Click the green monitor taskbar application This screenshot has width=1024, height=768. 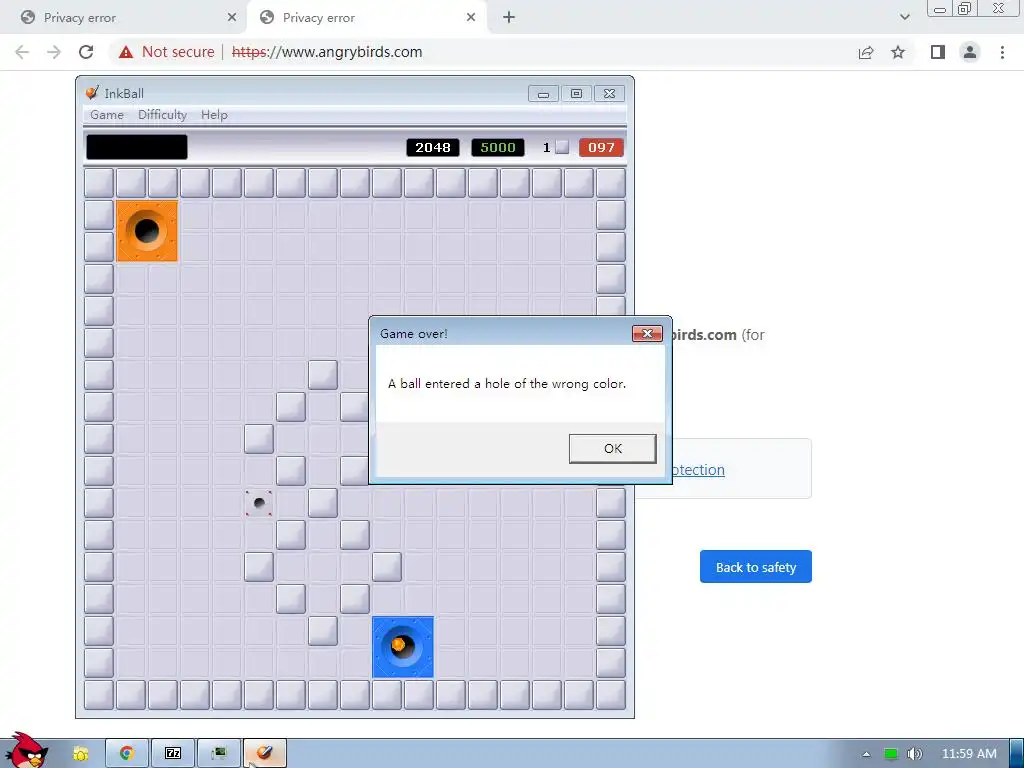(219, 753)
